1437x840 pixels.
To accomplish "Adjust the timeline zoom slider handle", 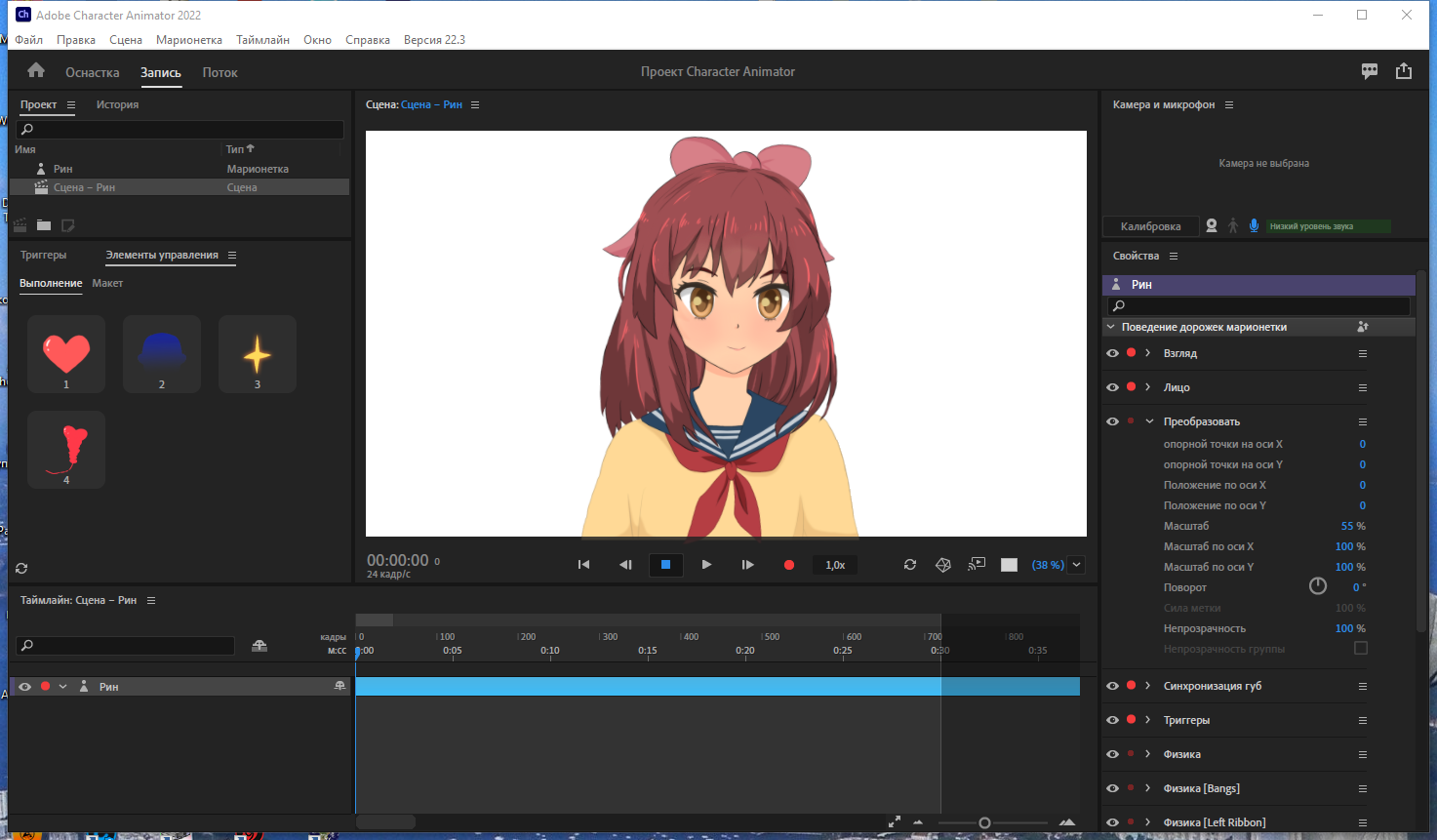I will [984, 823].
